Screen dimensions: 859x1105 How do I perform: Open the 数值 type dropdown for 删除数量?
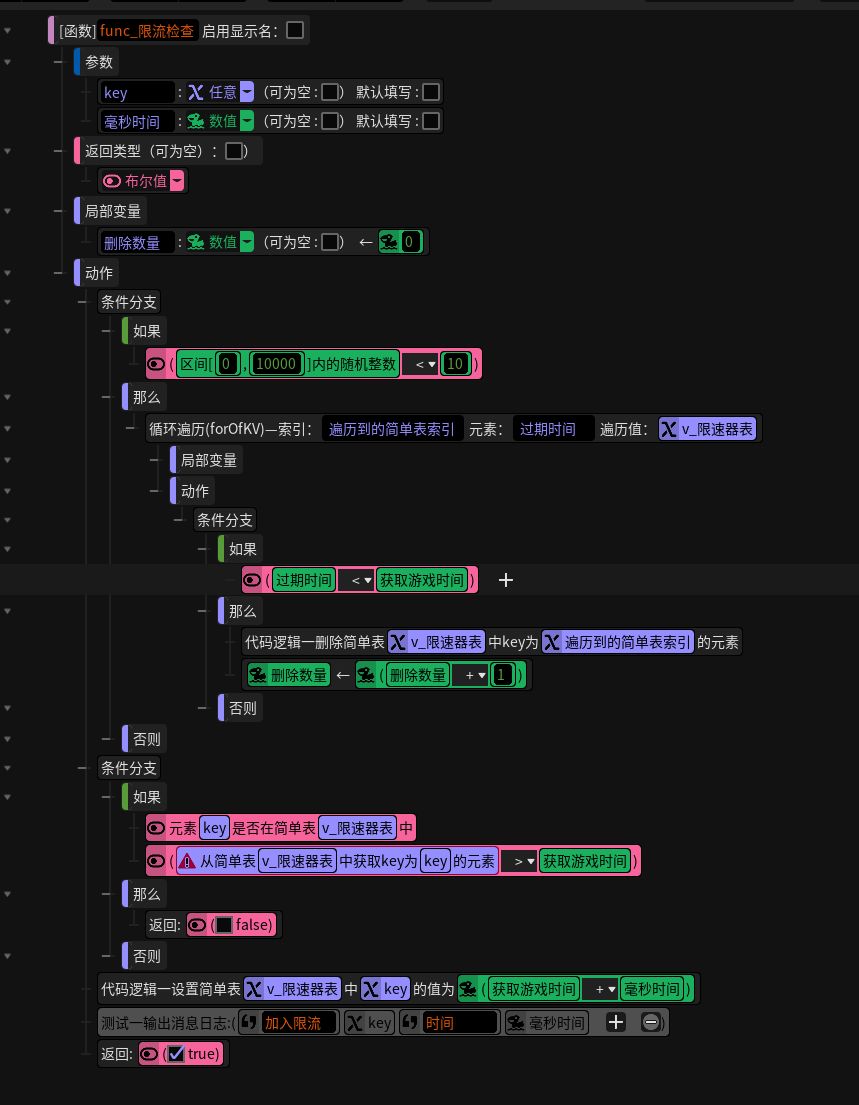pyautogui.click(x=247, y=242)
